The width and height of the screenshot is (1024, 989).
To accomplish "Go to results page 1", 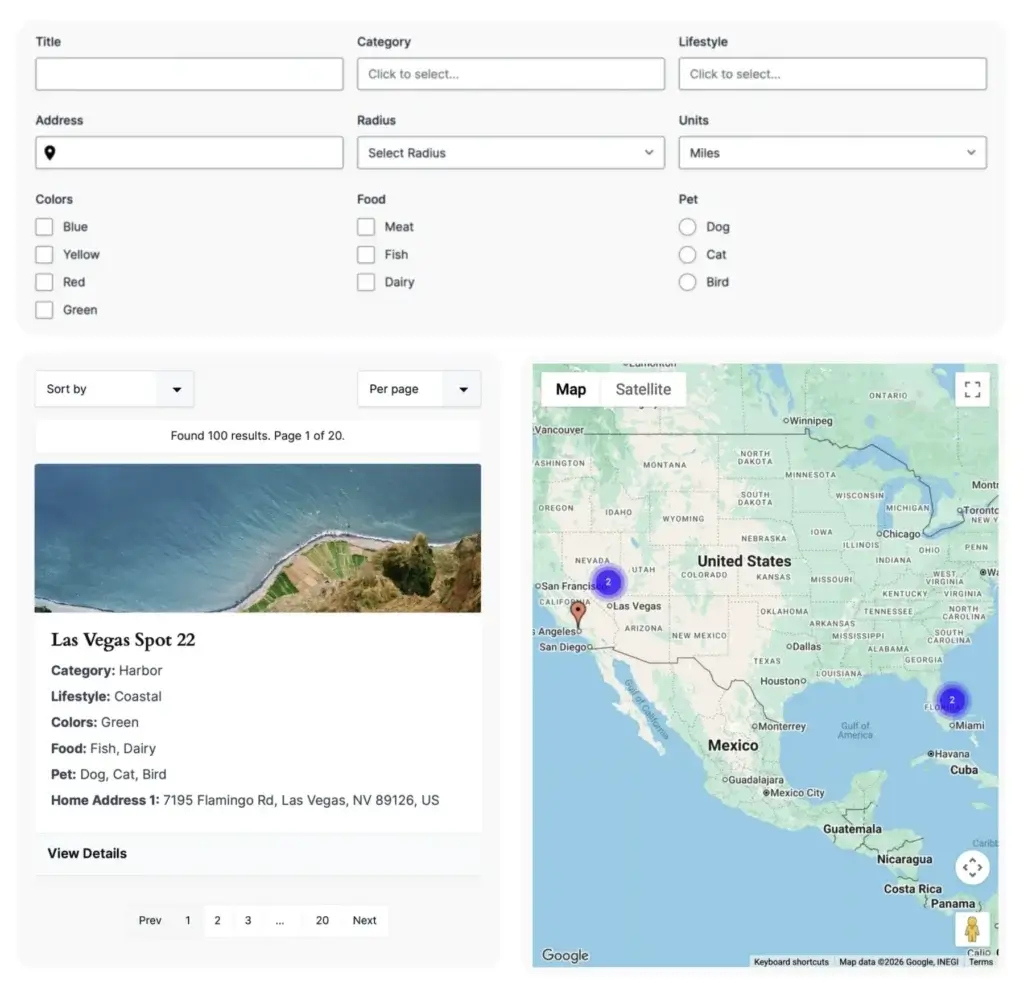I will click(x=188, y=920).
